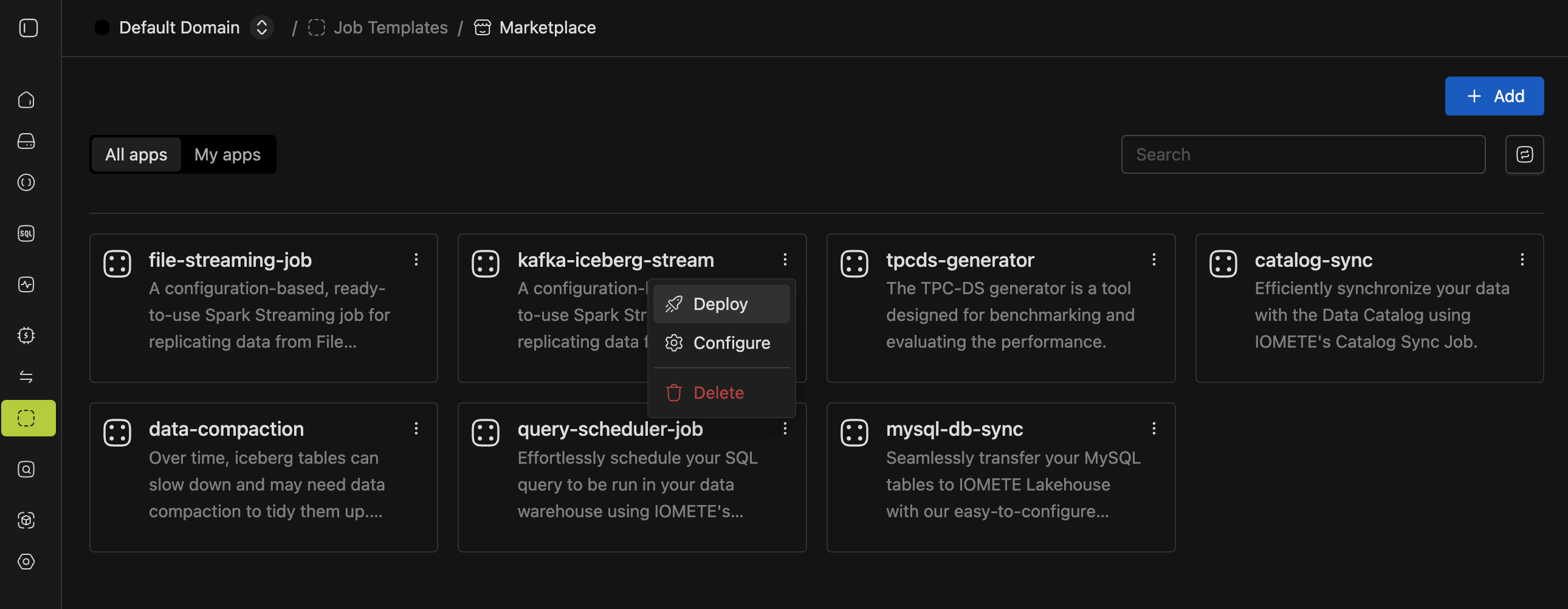Open the SQL editor icon in sidebar
Screen dimensions: 1568x609
pos(26,233)
